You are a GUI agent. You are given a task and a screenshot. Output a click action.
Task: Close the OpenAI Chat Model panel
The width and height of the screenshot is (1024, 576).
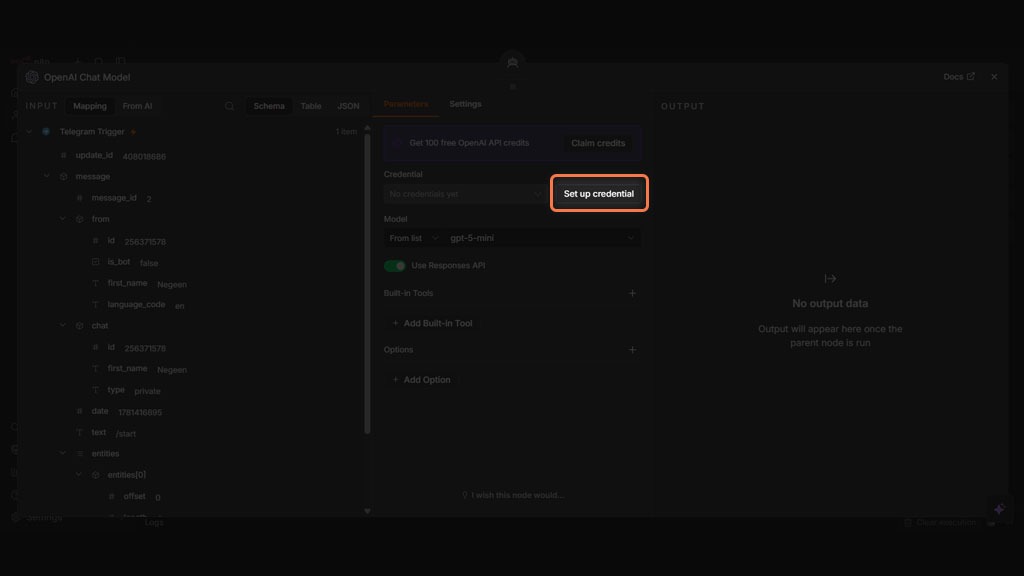[994, 76]
